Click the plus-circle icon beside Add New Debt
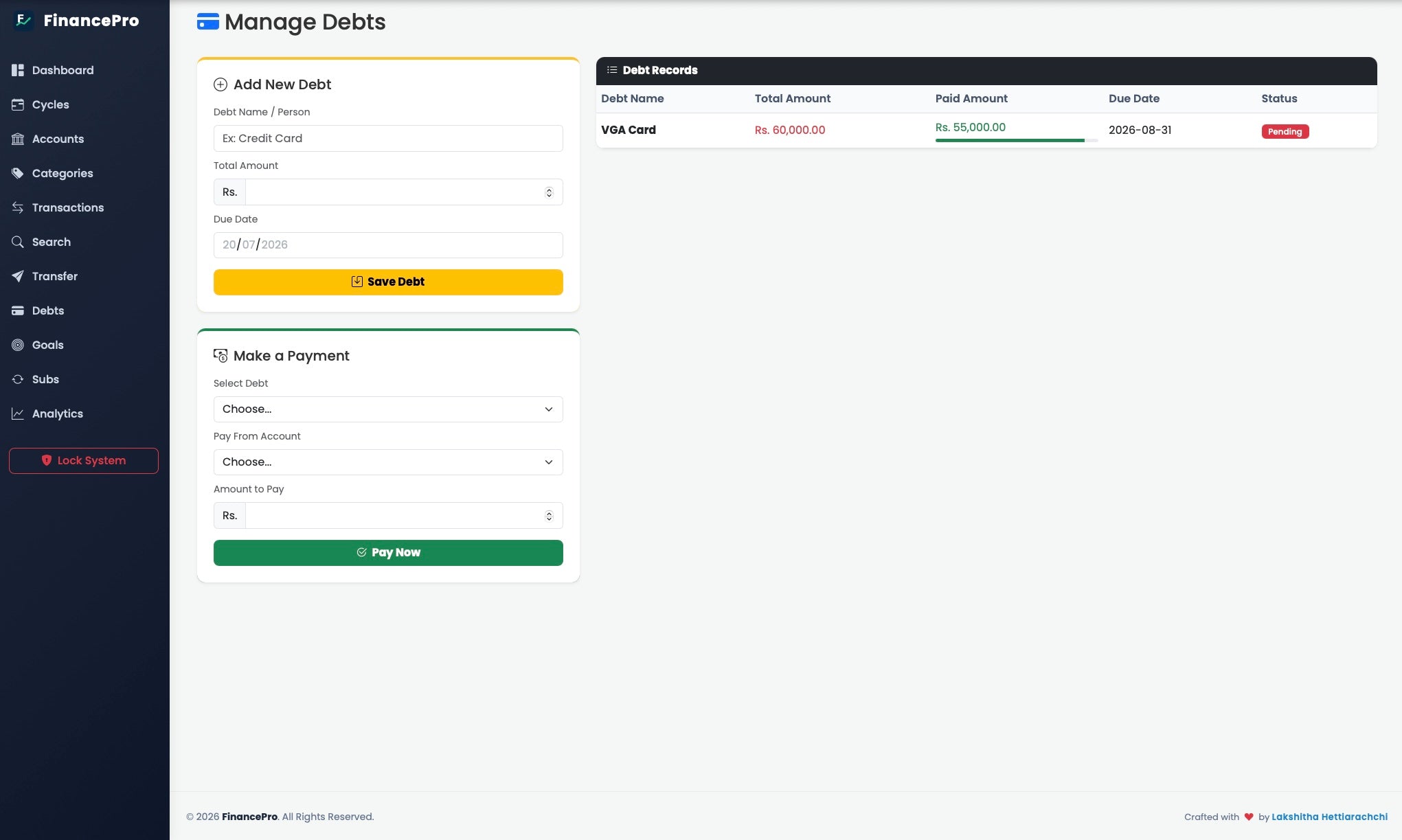Image resolution: width=1402 pixels, height=840 pixels. (221, 84)
